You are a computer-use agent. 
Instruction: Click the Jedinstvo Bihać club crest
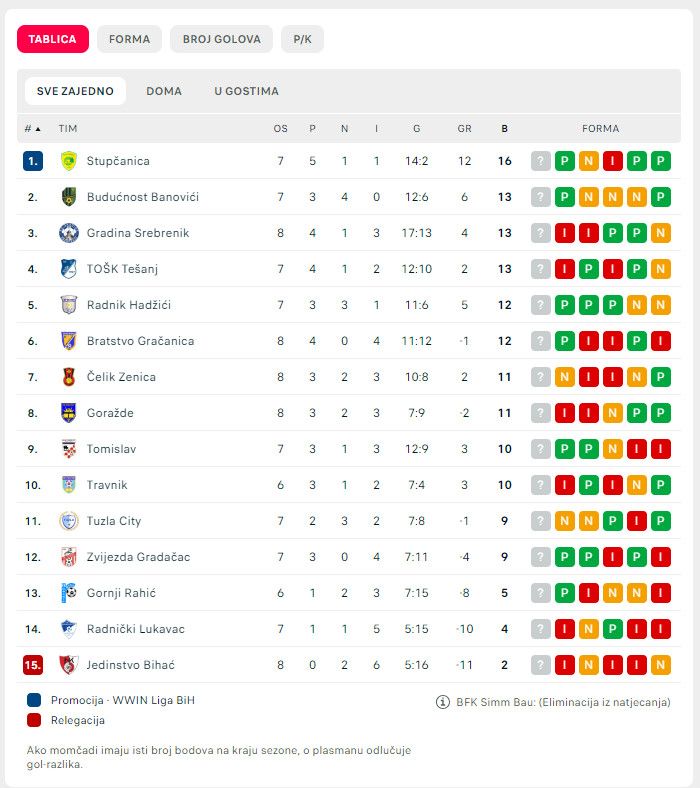click(x=68, y=665)
